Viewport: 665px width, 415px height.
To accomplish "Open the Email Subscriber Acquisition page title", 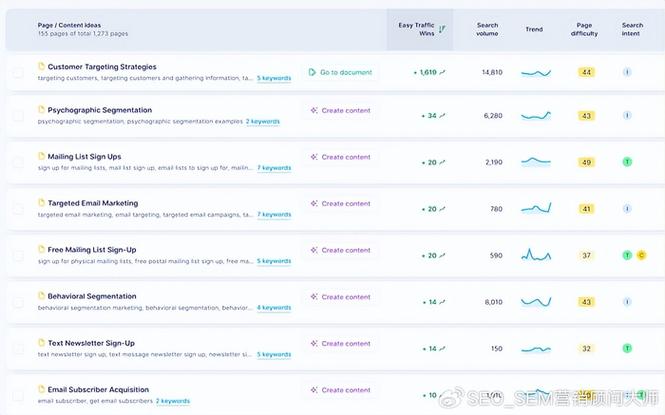I will click(98, 389).
